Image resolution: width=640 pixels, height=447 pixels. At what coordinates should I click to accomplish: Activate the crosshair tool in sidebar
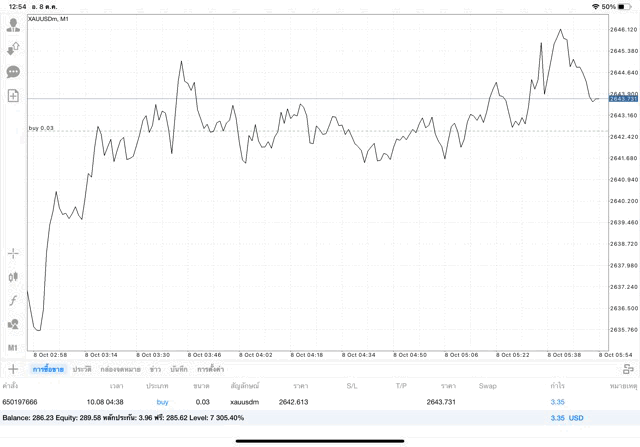[x=13, y=253]
